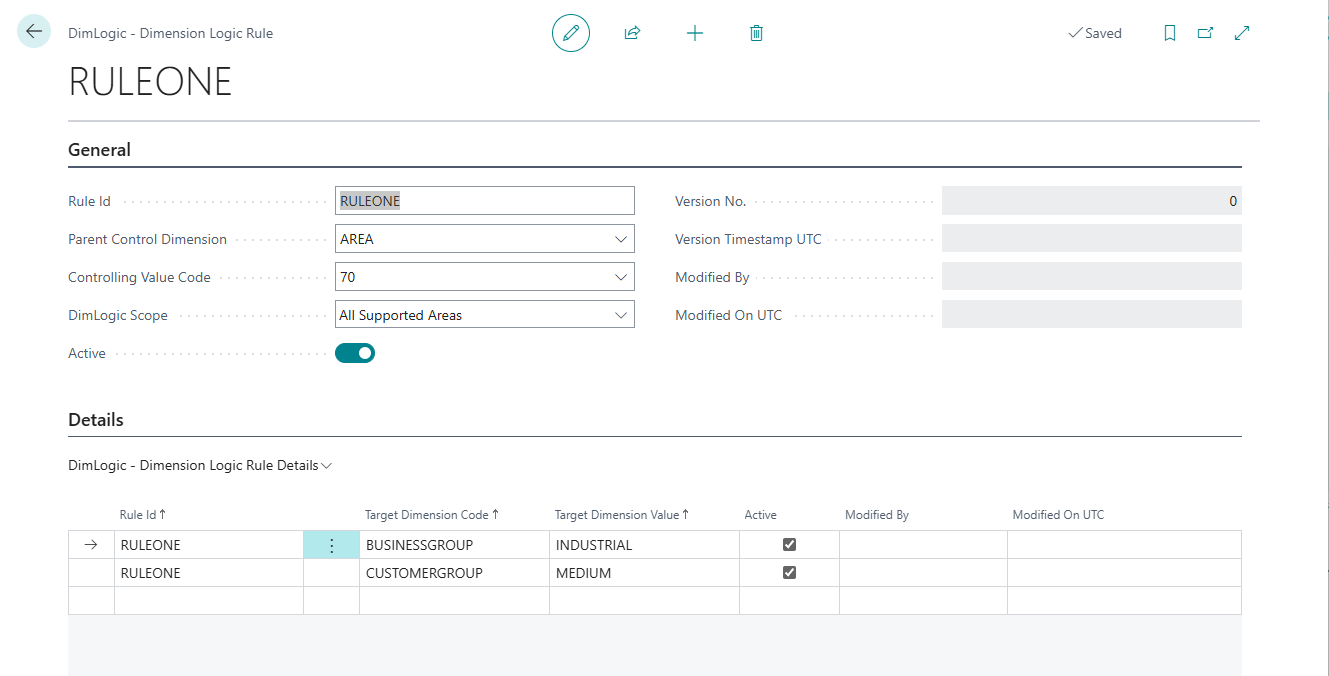1329x676 pixels.
Task: Open the Controlling Value Code dropdown
Action: (620, 277)
